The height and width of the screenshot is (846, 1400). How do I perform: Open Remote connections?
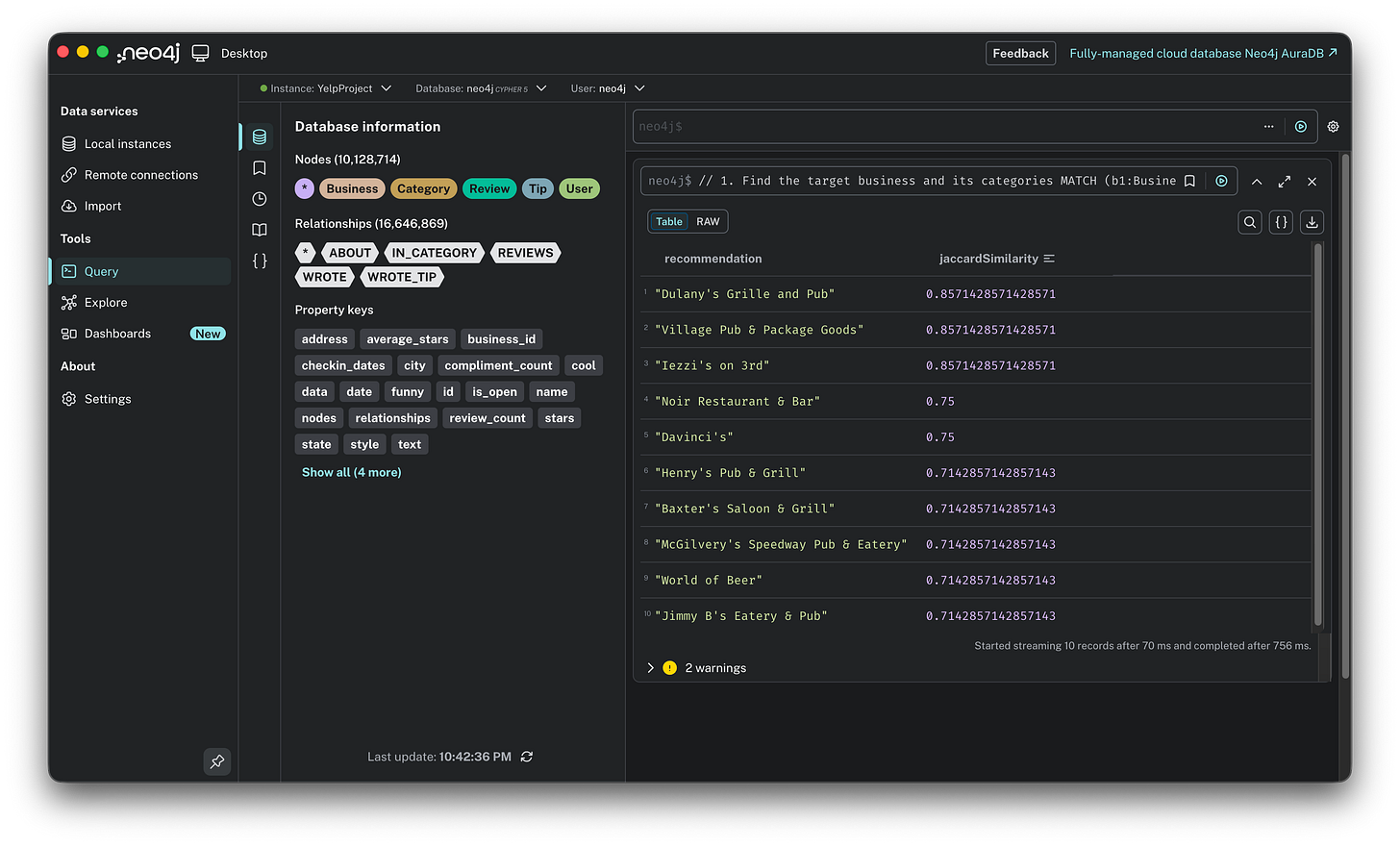(140, 175)
